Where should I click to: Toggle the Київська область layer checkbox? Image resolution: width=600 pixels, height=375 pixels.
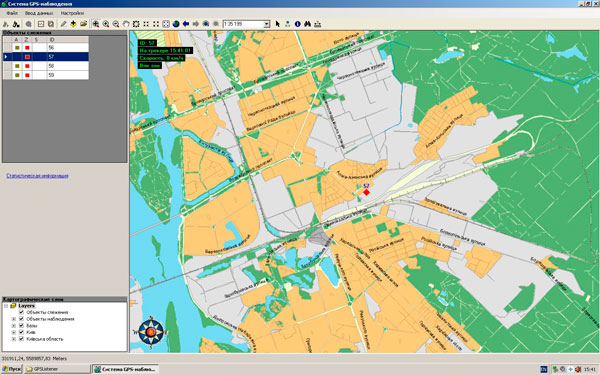(21, 339)
